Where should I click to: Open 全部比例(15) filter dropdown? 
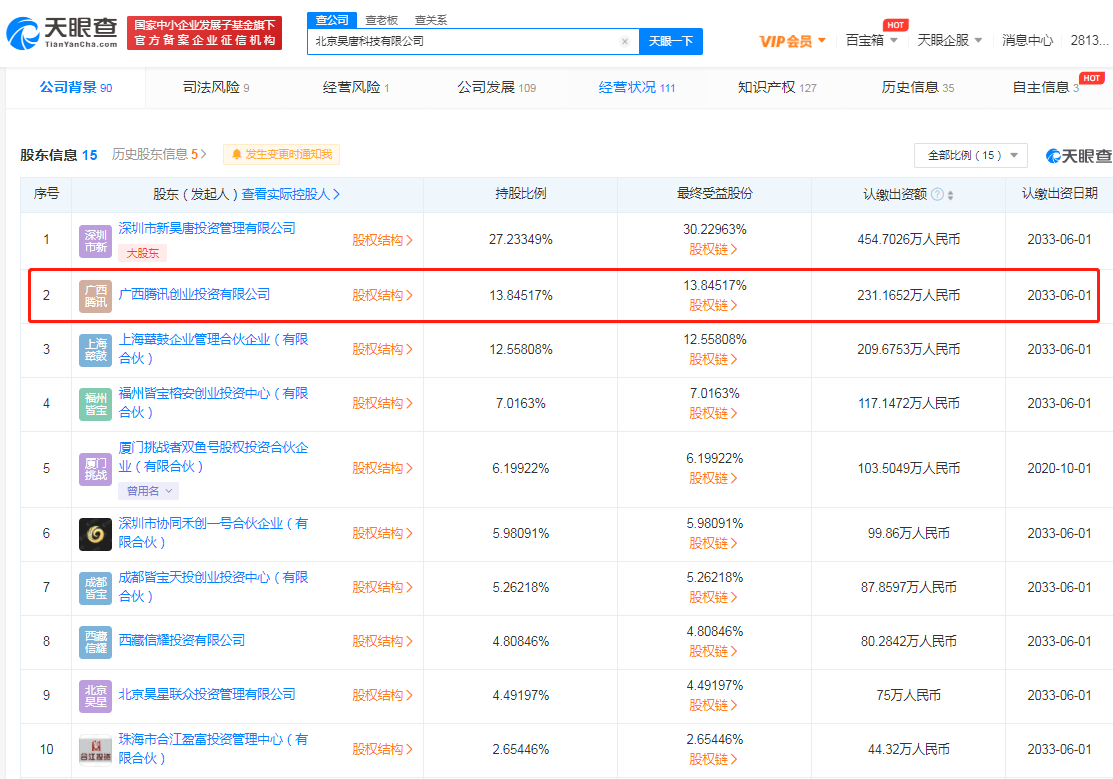click(x=970, y=155)
